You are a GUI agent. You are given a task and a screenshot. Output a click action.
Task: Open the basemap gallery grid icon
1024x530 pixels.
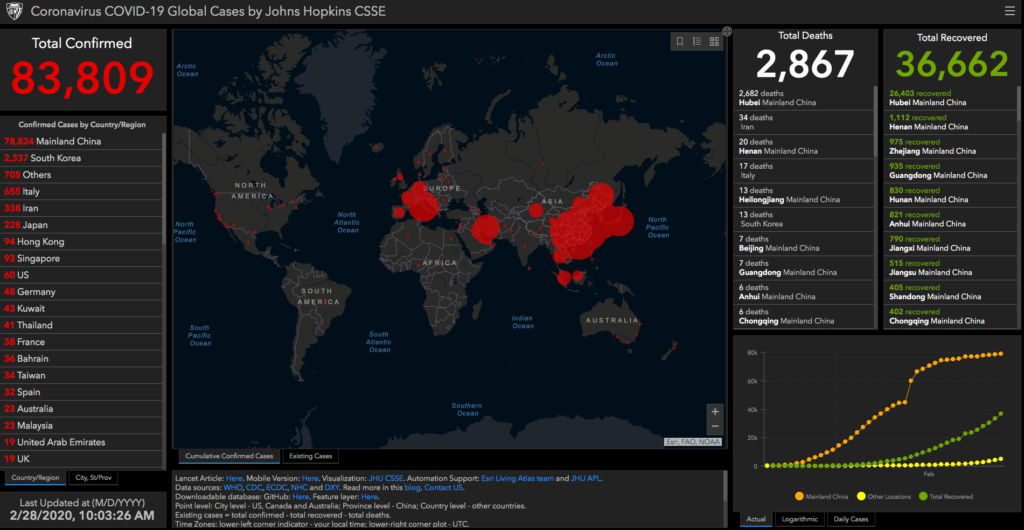(714, 41)
